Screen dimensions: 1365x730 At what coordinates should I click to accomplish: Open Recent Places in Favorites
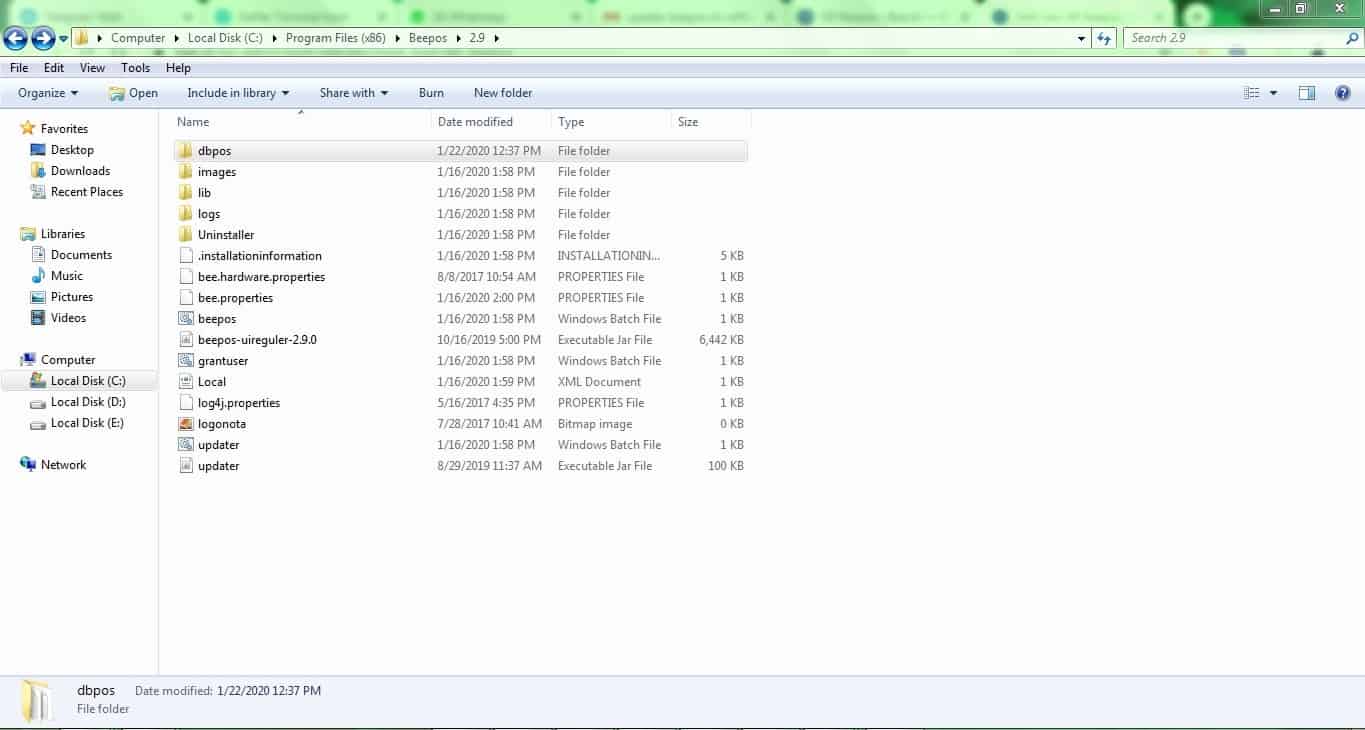pyautogui.click(x=87, y=192)
